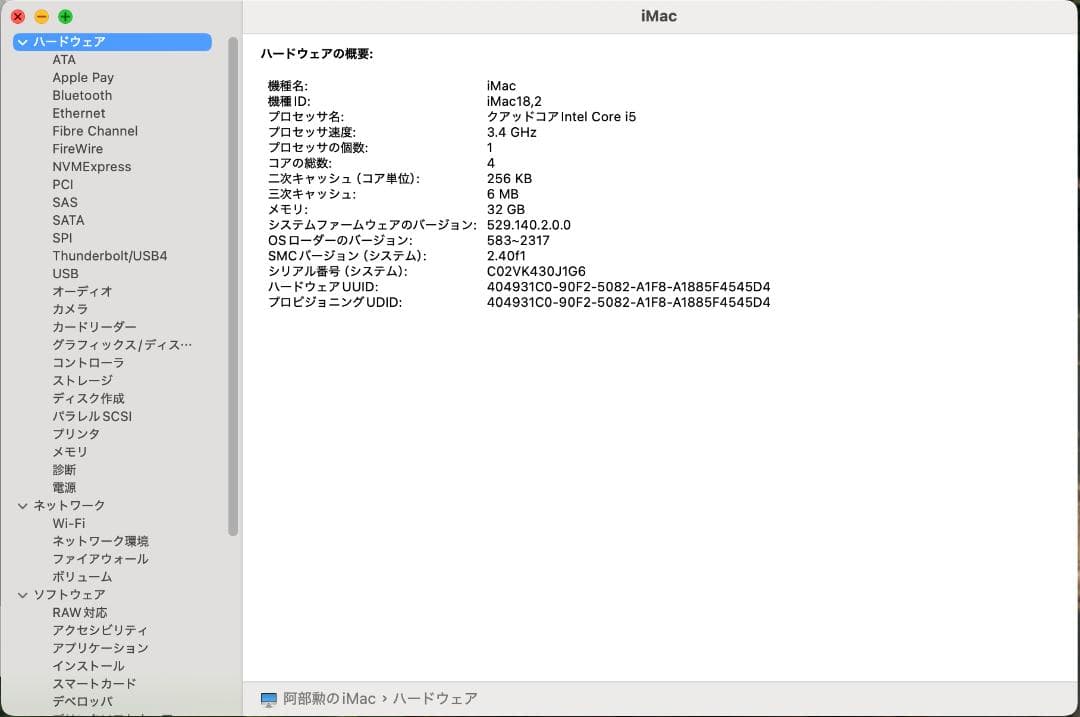View Apple Pay information
1080x717 pixels.
click(83, 77)
